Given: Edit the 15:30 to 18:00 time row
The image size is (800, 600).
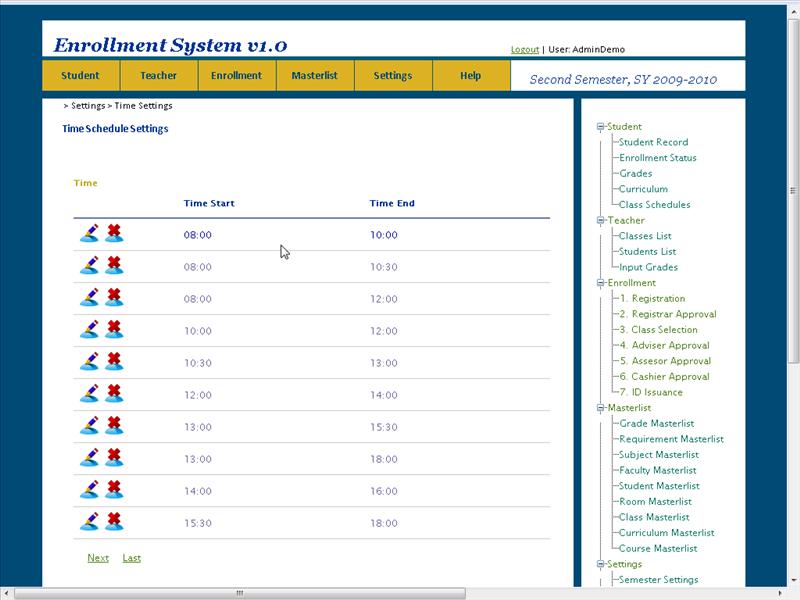Looking at the screenshot, I should [89, 522].
